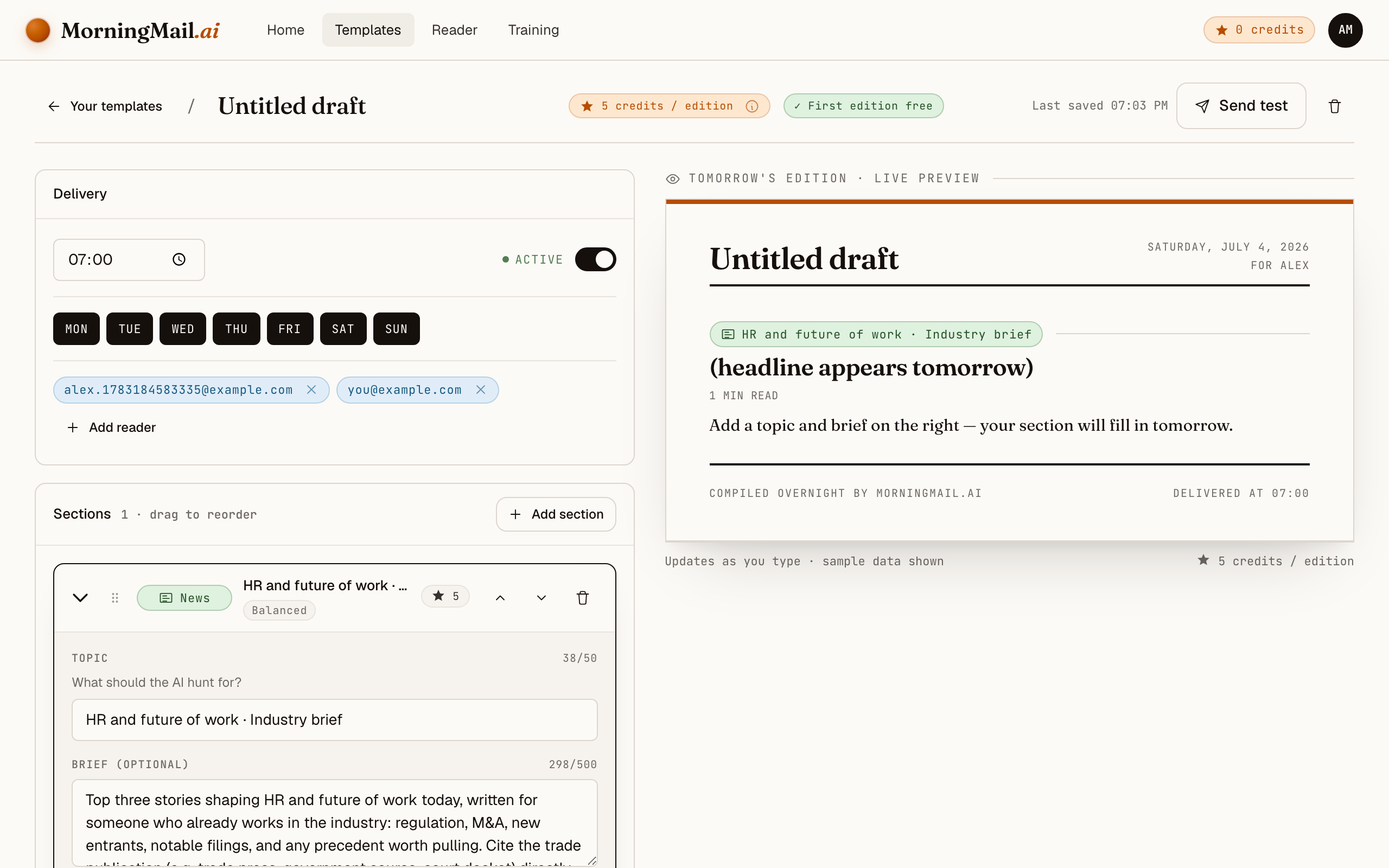
Task: Click DELIVERED AT 07:00 footer text
Action: (1241, 494)
